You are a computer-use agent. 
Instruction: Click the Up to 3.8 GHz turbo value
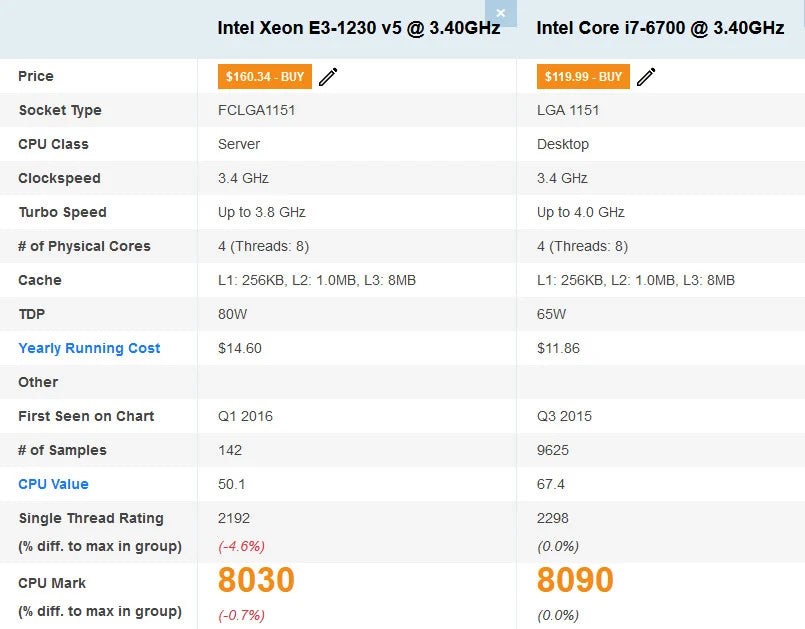[262, 212]
